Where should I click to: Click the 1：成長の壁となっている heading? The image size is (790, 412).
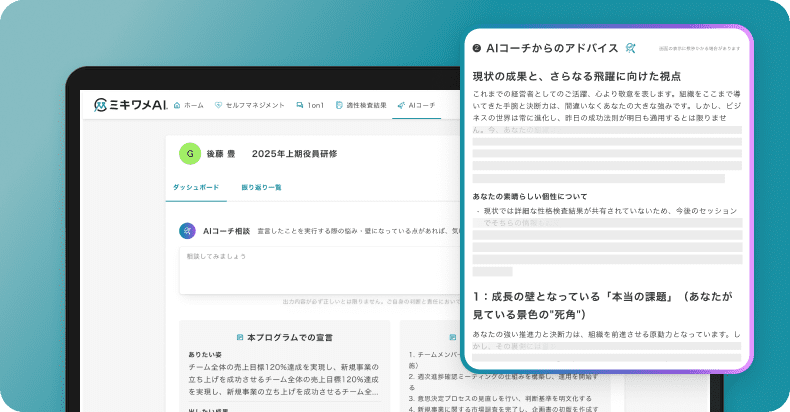[602, 305]
